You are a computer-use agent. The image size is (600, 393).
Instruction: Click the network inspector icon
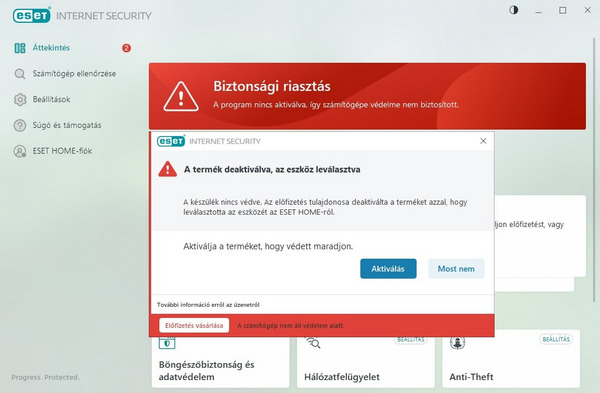pyautogui.click(x=313, y=342)
